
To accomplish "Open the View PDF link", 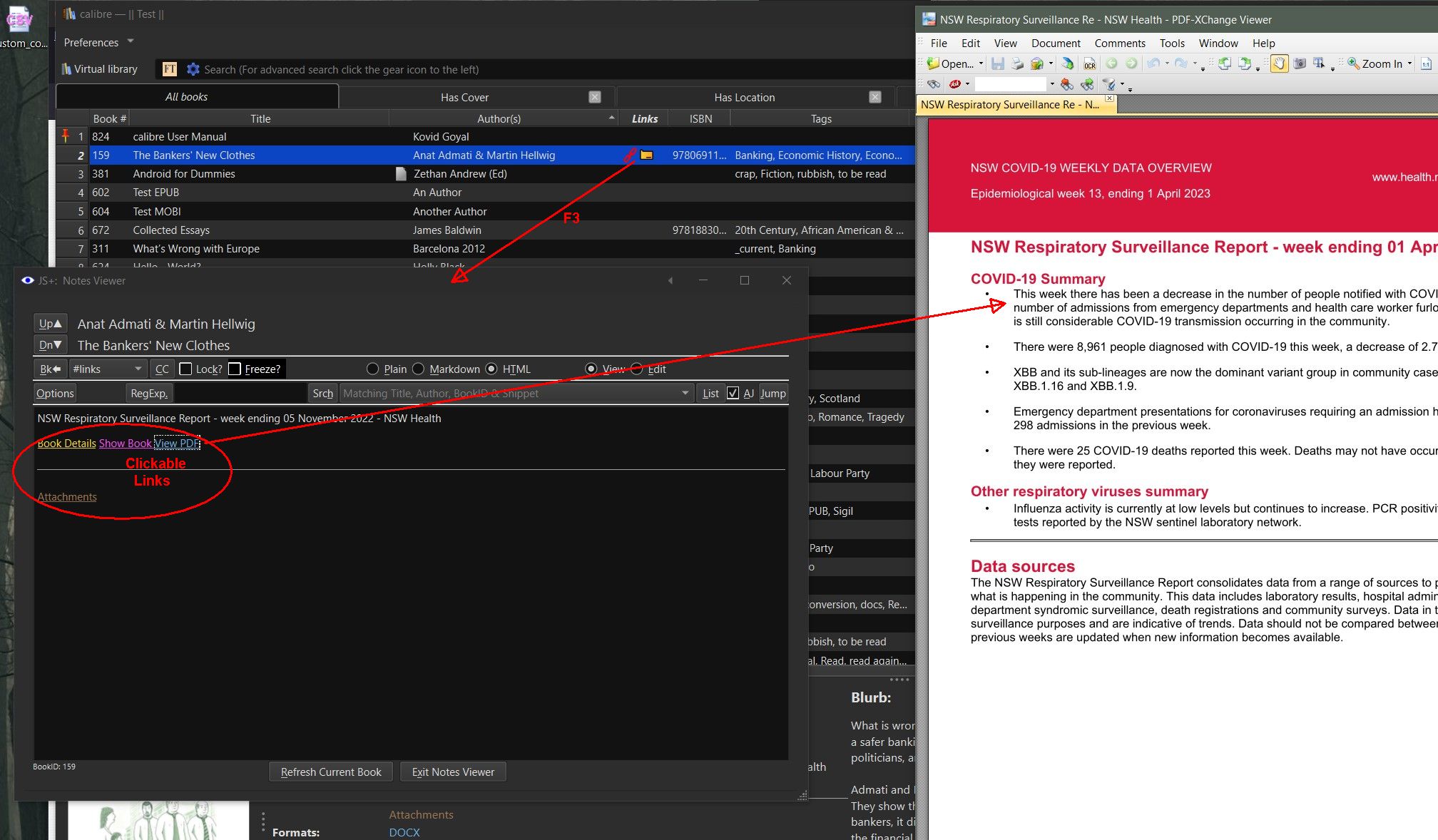I will pos(177,443).
